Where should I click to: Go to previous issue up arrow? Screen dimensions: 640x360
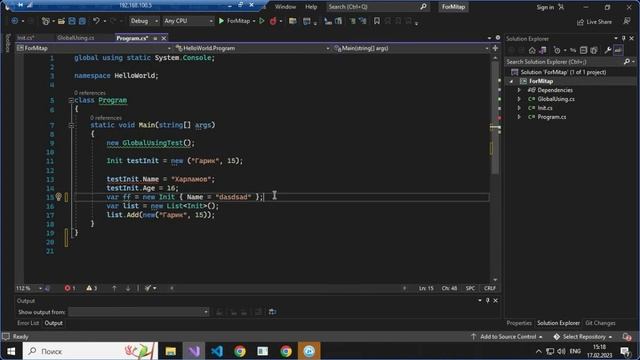tap(114, 288)
